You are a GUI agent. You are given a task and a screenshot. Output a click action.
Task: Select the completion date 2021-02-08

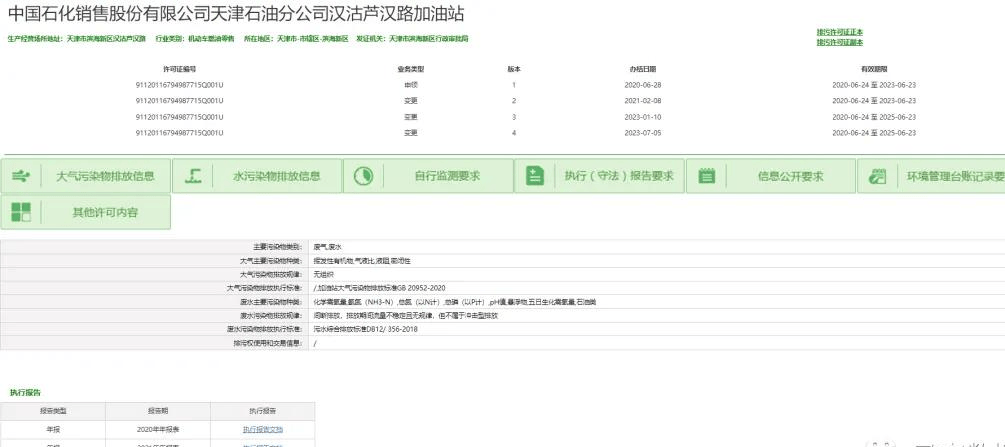(x=643, y=101)
